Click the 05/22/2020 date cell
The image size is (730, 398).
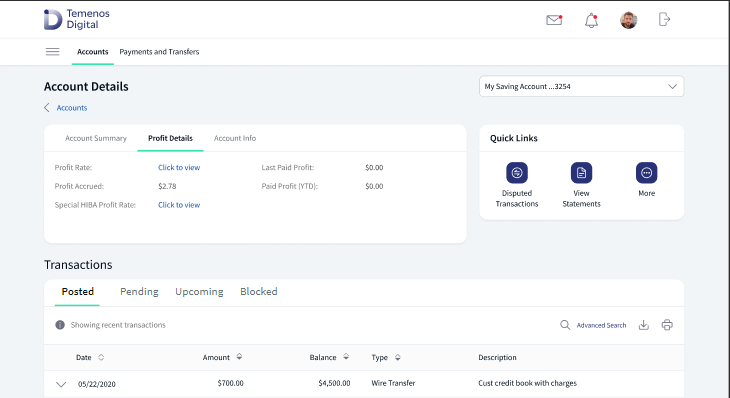coord(97,384)
